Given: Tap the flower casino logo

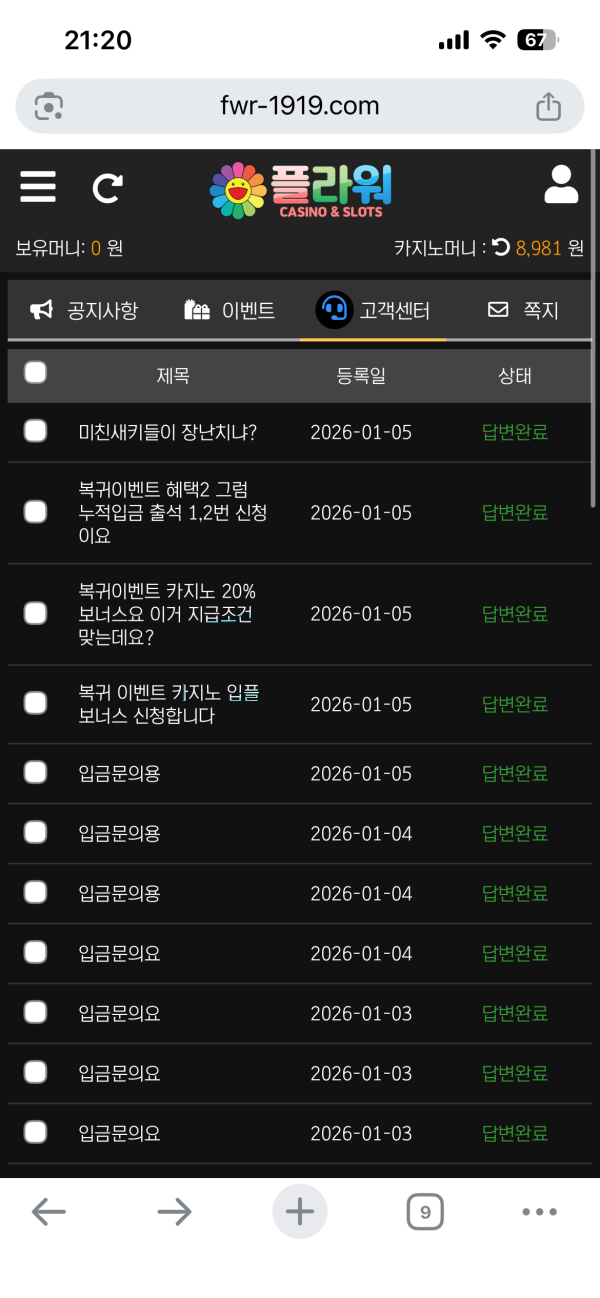Looking at the screenshot, I should [300, 190].
